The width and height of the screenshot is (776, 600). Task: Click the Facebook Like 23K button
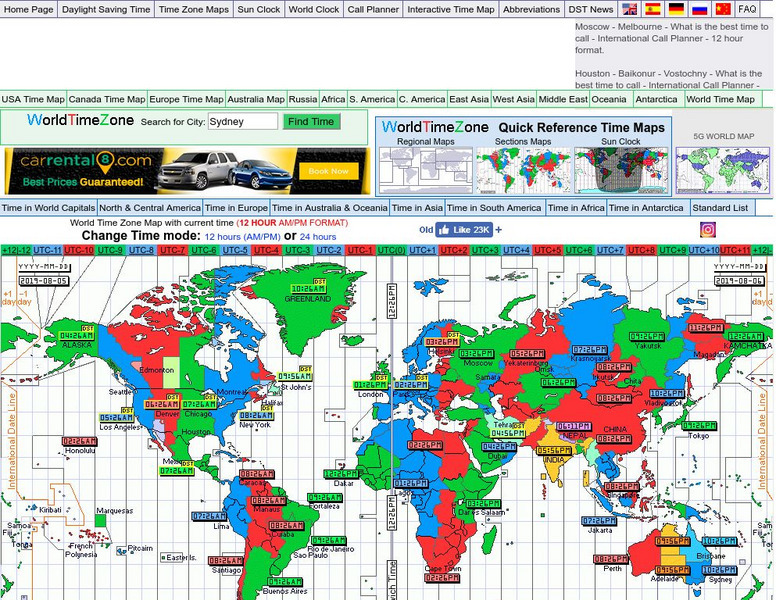pyautogui.click(x=464, y=230)
